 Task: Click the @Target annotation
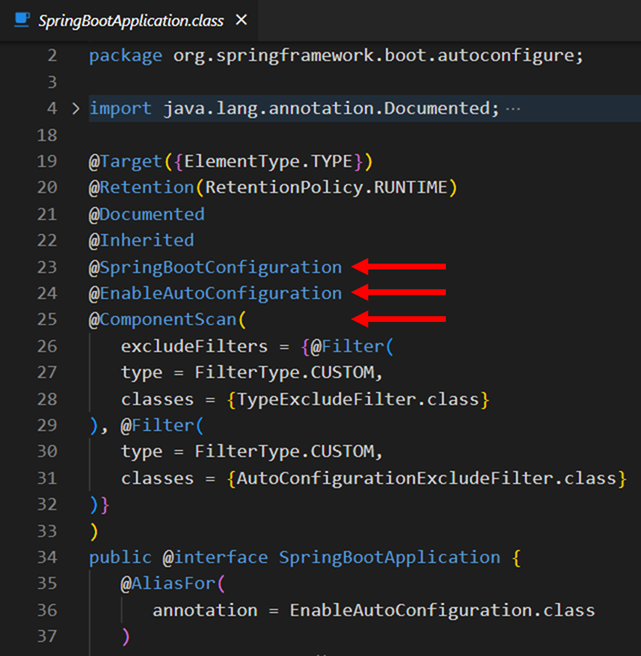(x=125, y=162)
